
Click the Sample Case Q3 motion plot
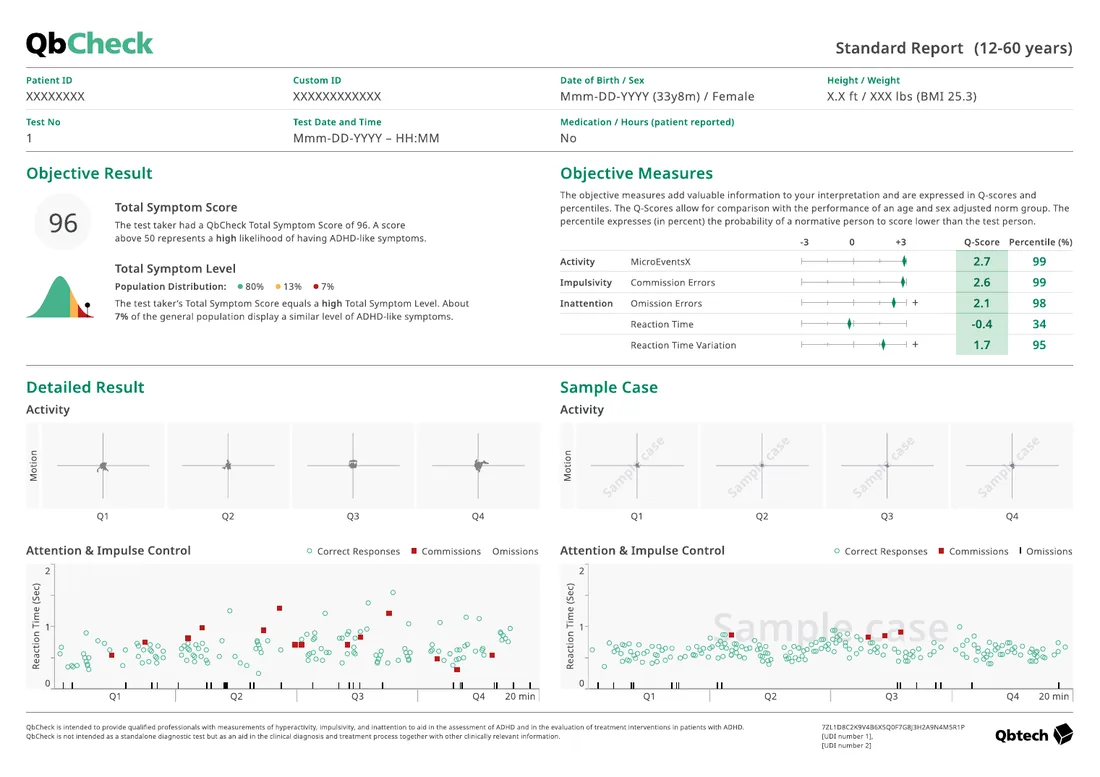tap(887, 465)
